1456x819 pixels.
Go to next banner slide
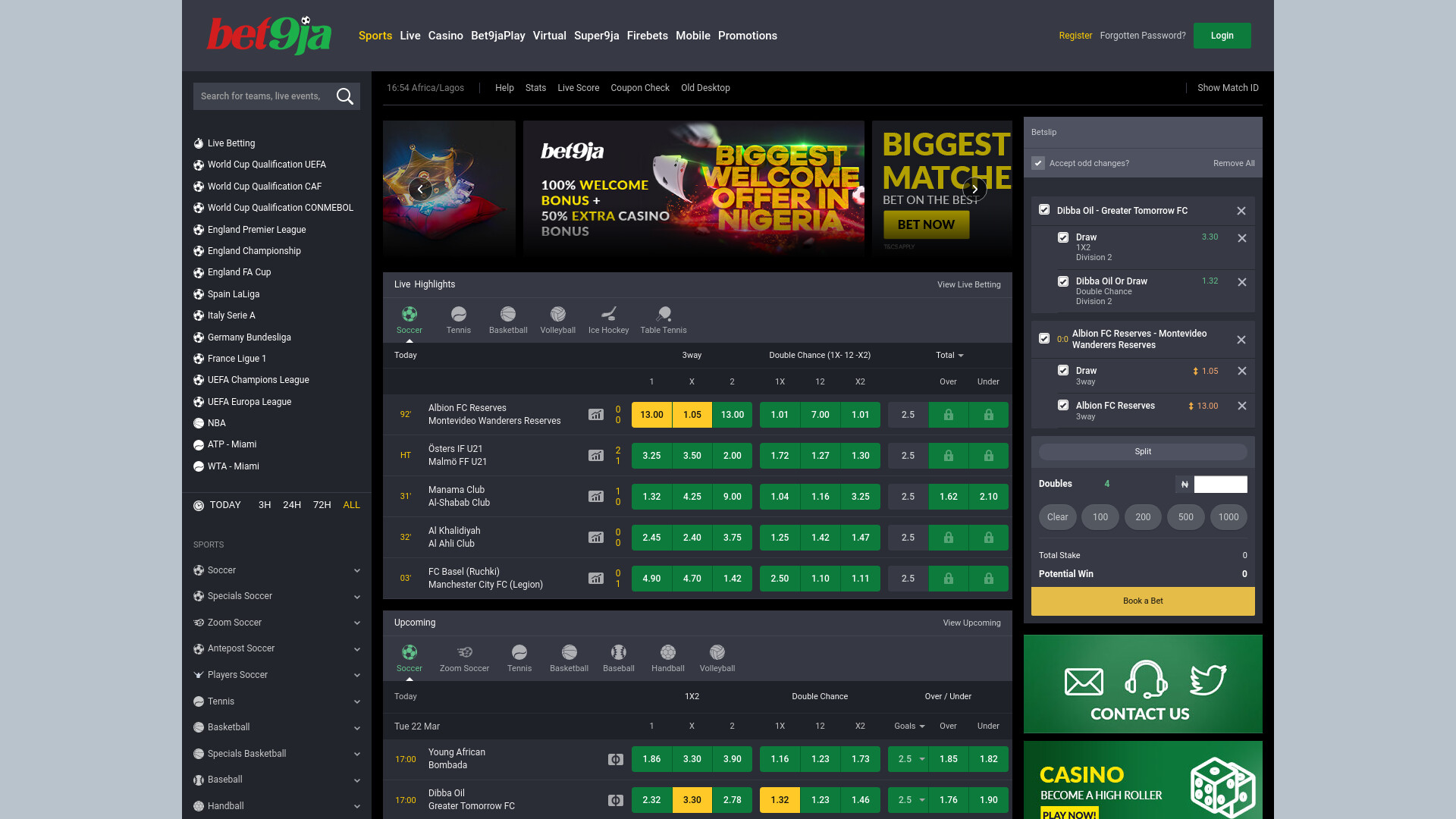[x=974, y=189]
